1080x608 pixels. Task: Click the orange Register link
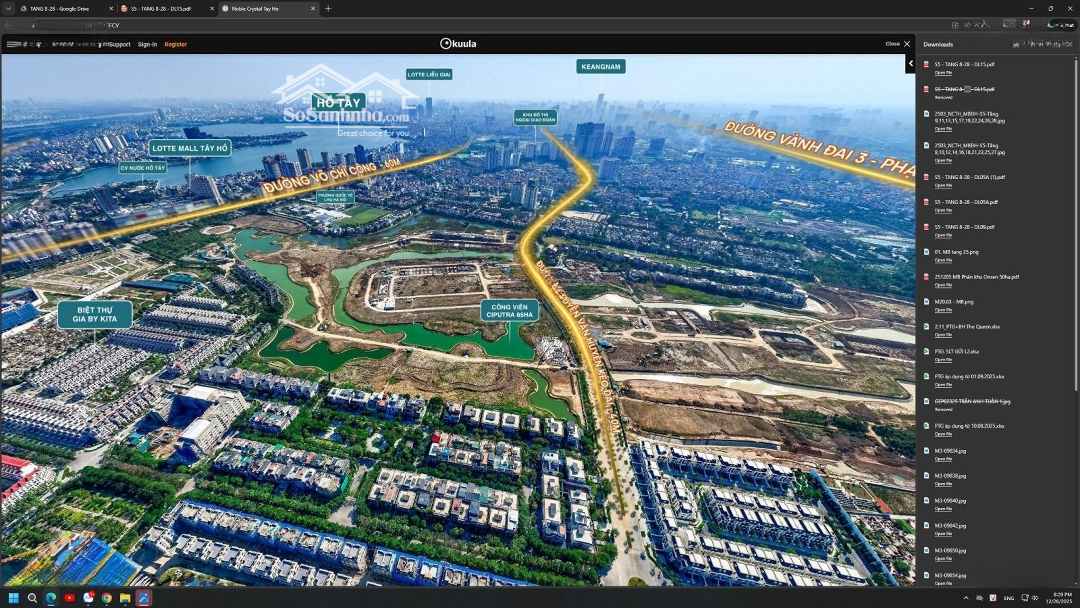(176, 44)
